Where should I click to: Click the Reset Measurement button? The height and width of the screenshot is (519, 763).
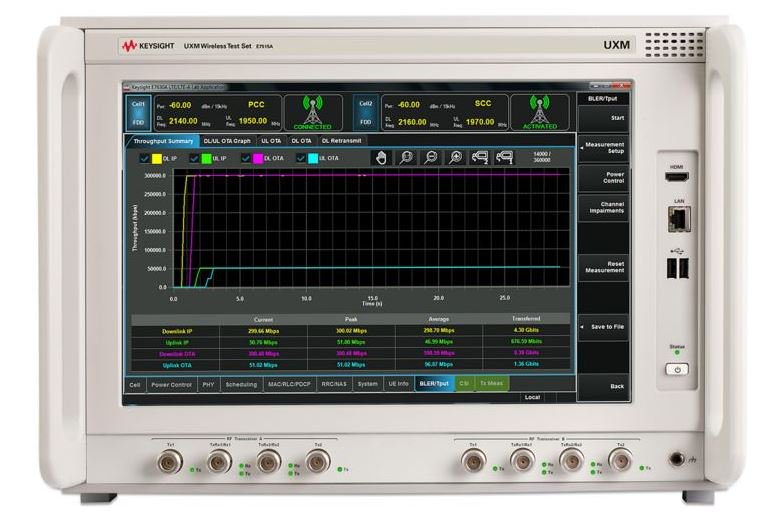(603, 267)
